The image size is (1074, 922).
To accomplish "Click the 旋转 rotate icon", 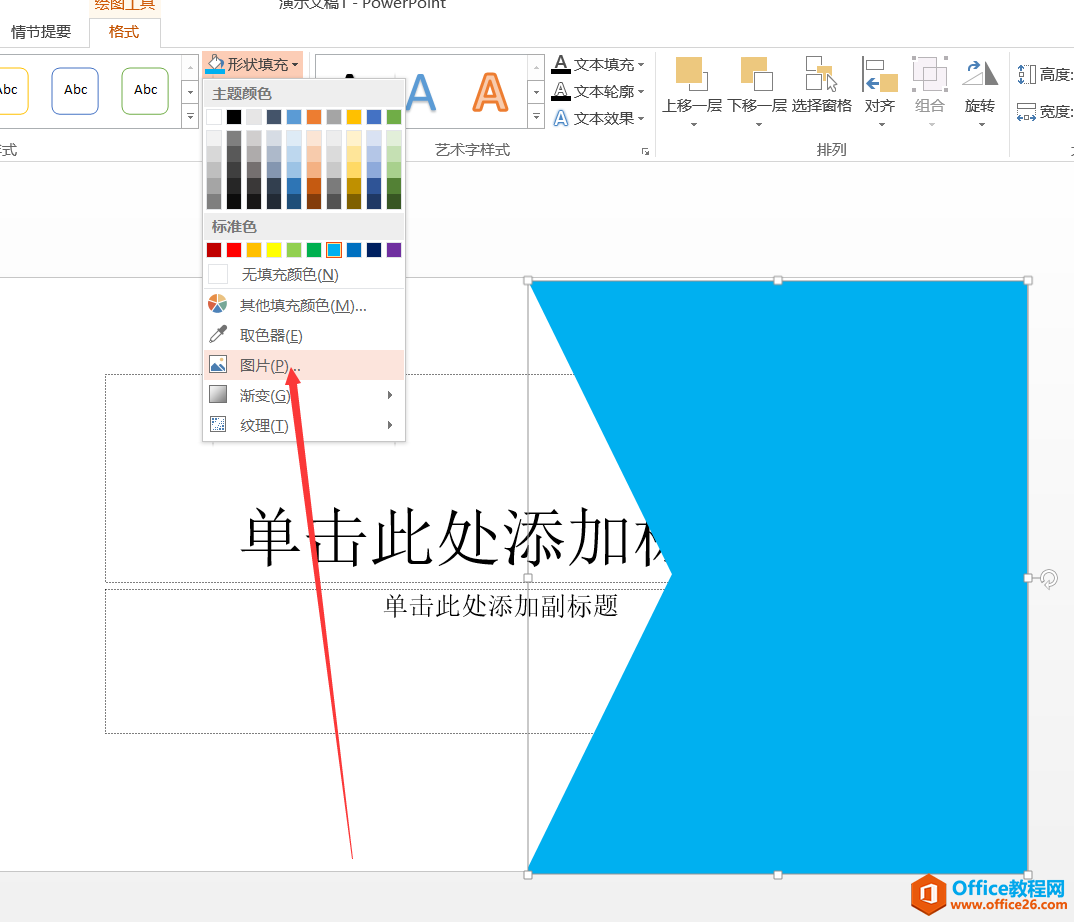I will point(980,75).
